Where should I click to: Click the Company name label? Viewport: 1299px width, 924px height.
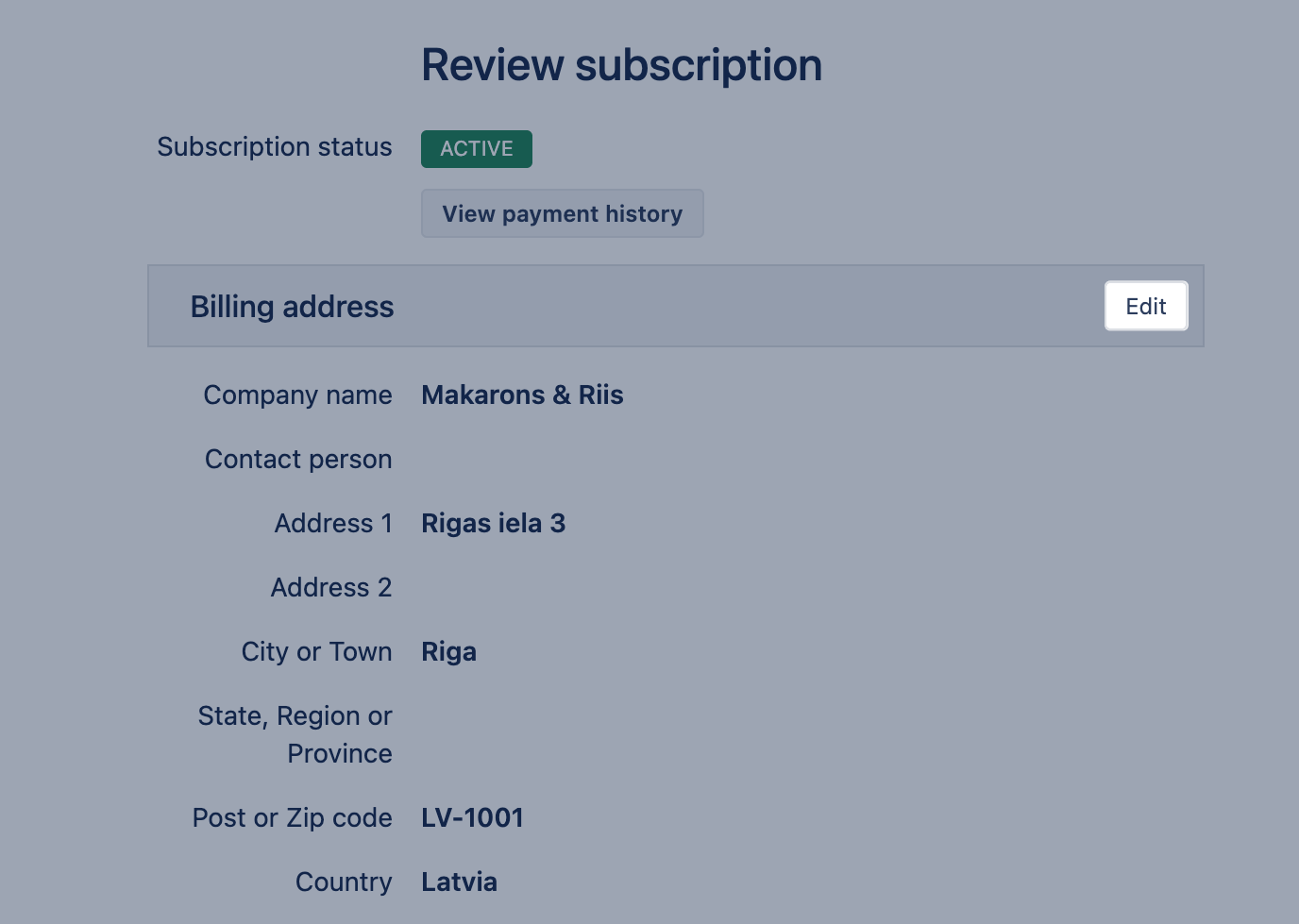297,395
